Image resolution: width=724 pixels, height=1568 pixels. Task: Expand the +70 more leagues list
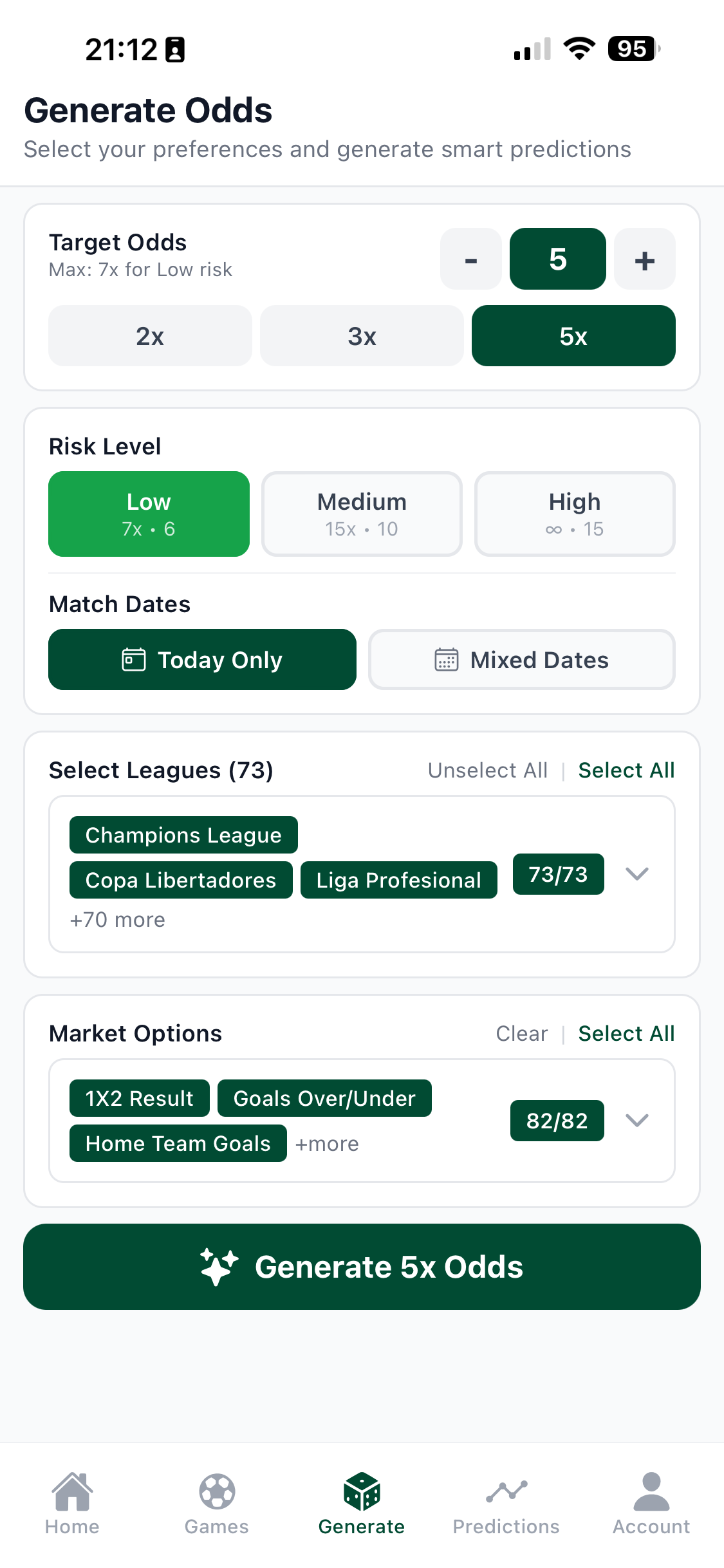pos(116,919)
